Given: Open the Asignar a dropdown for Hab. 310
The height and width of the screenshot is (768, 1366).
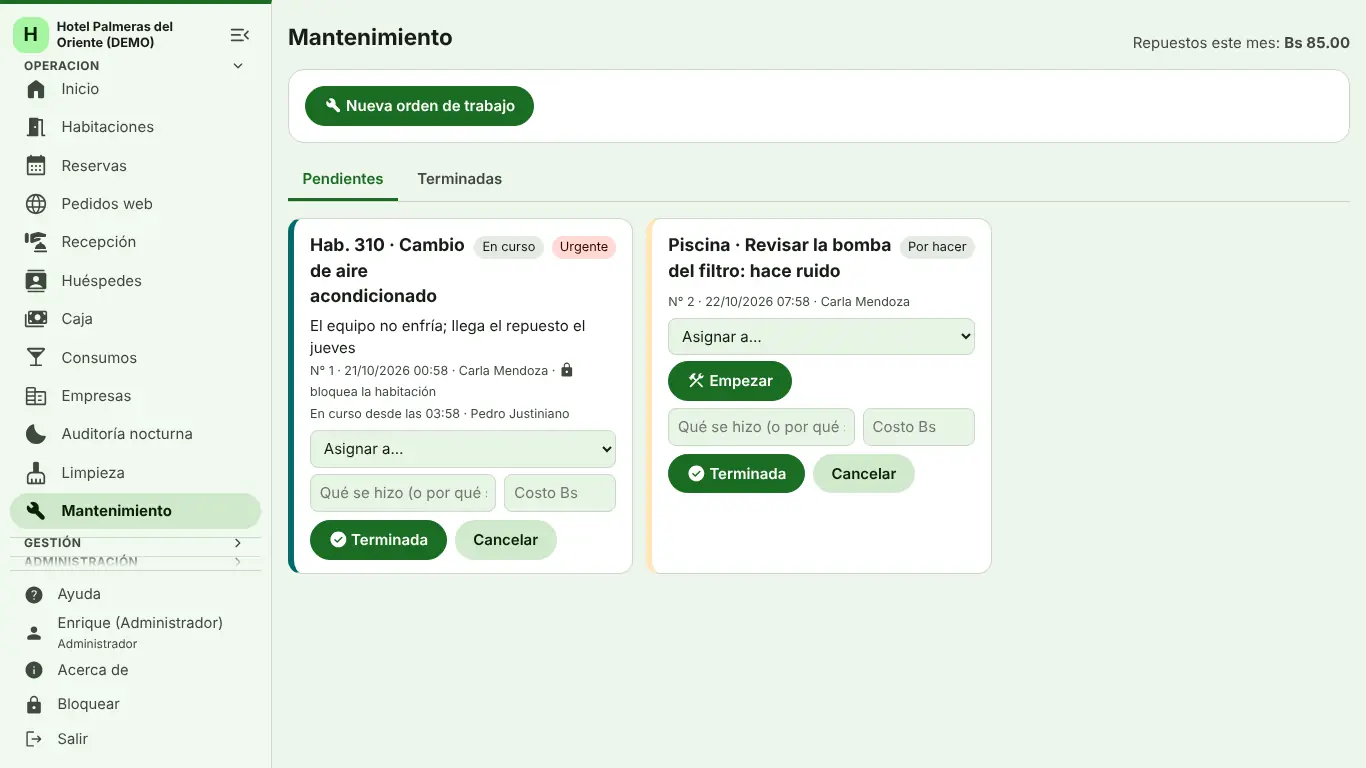Looking at the screenshot, I should [463, 449].
